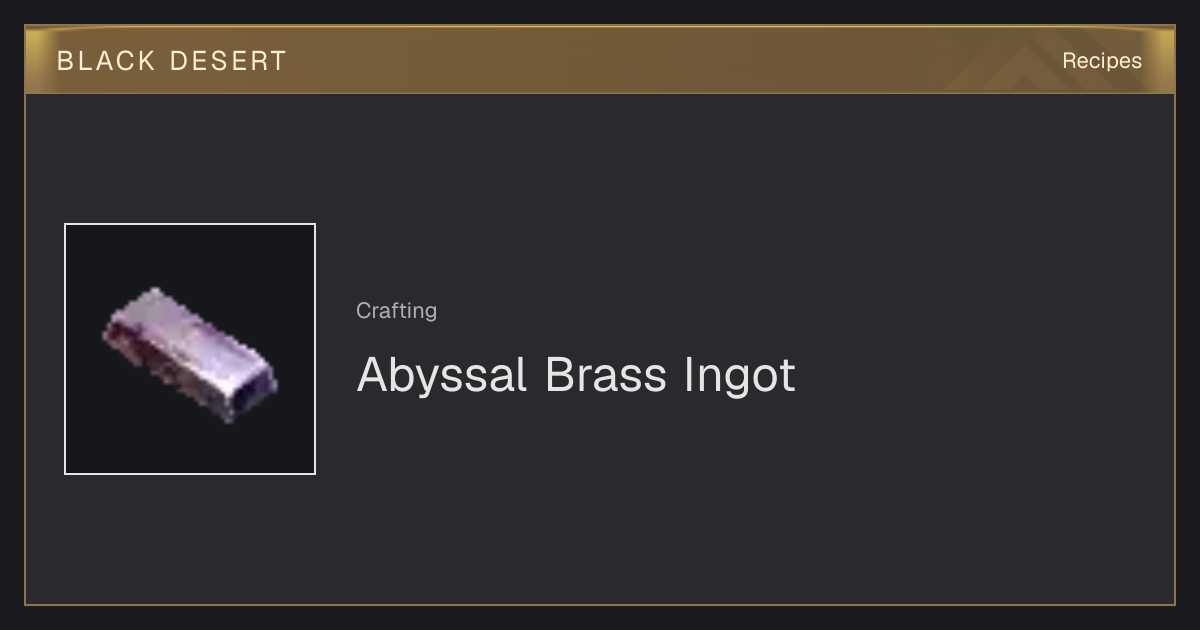
Task: Click the Abyssal Brass Ingot item icon
Action: pos(190,352)
